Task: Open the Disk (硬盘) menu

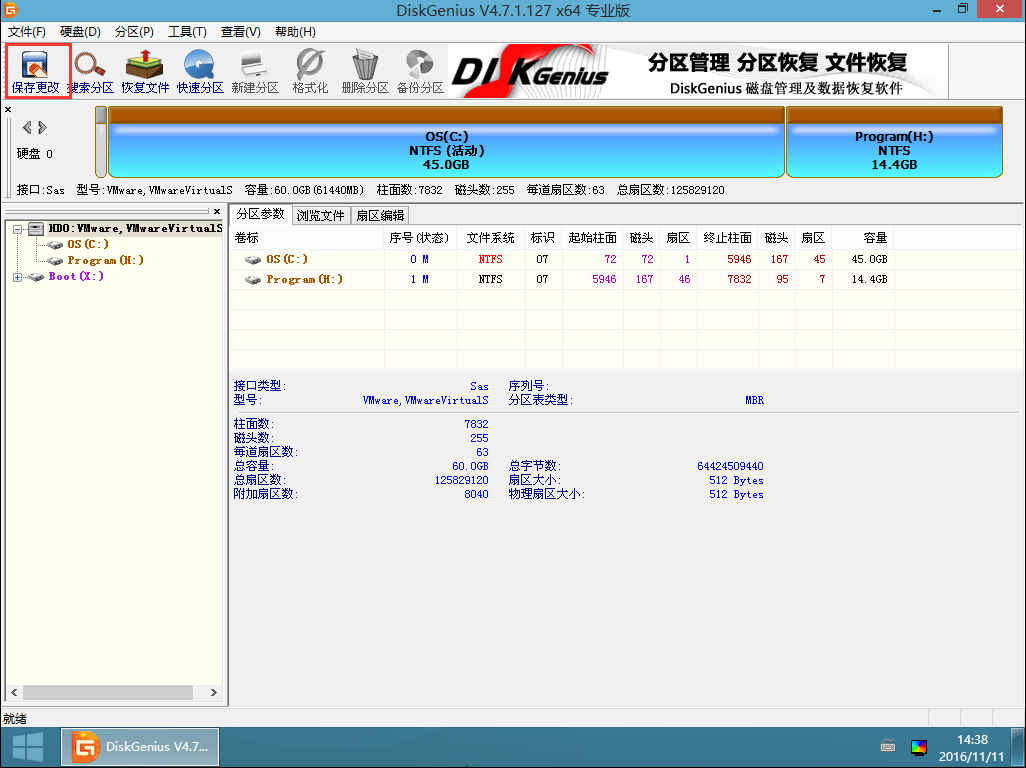Action: point(80,32)
